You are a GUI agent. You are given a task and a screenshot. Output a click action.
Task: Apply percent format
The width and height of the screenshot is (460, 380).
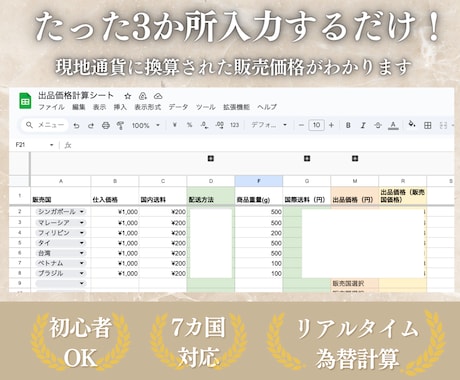(189, 125)
